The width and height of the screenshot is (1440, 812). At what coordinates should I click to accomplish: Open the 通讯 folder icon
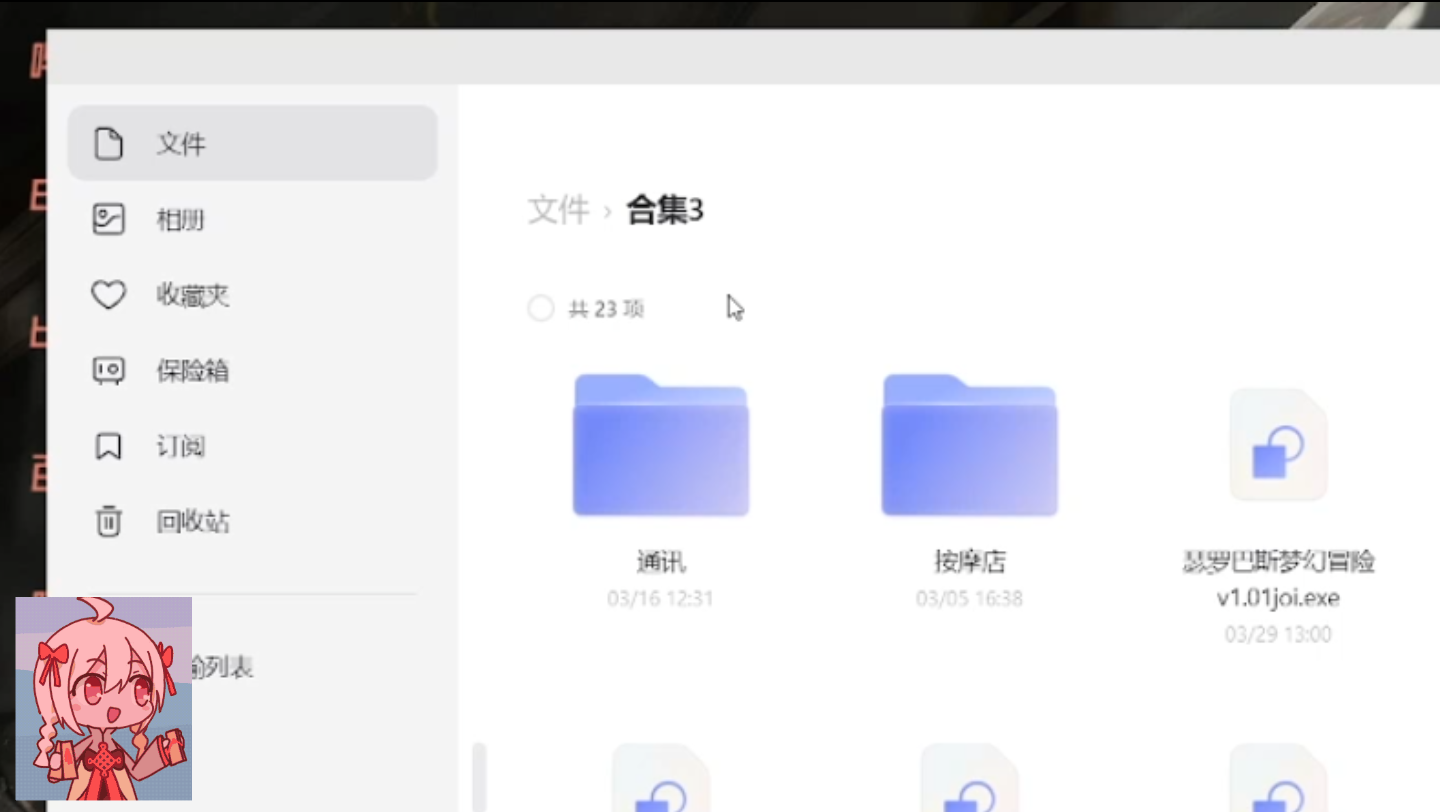pos(660,445)
